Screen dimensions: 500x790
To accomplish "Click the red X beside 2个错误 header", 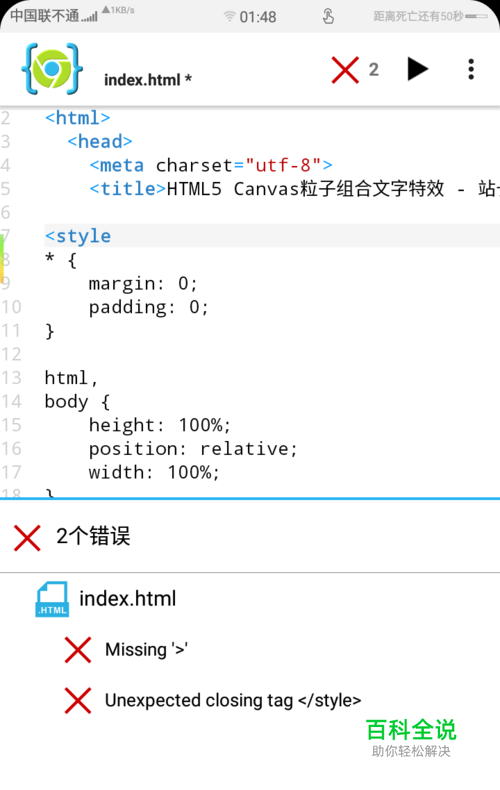I will point(27,538).
